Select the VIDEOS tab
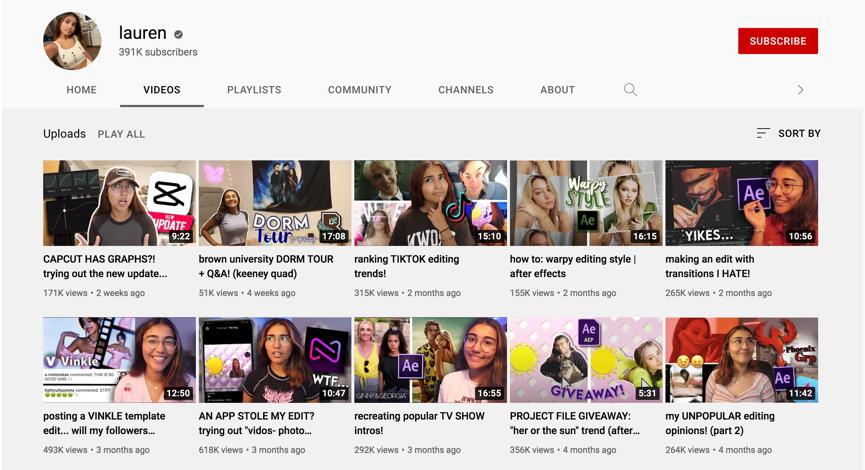865x470 pixels. [162, 89]
